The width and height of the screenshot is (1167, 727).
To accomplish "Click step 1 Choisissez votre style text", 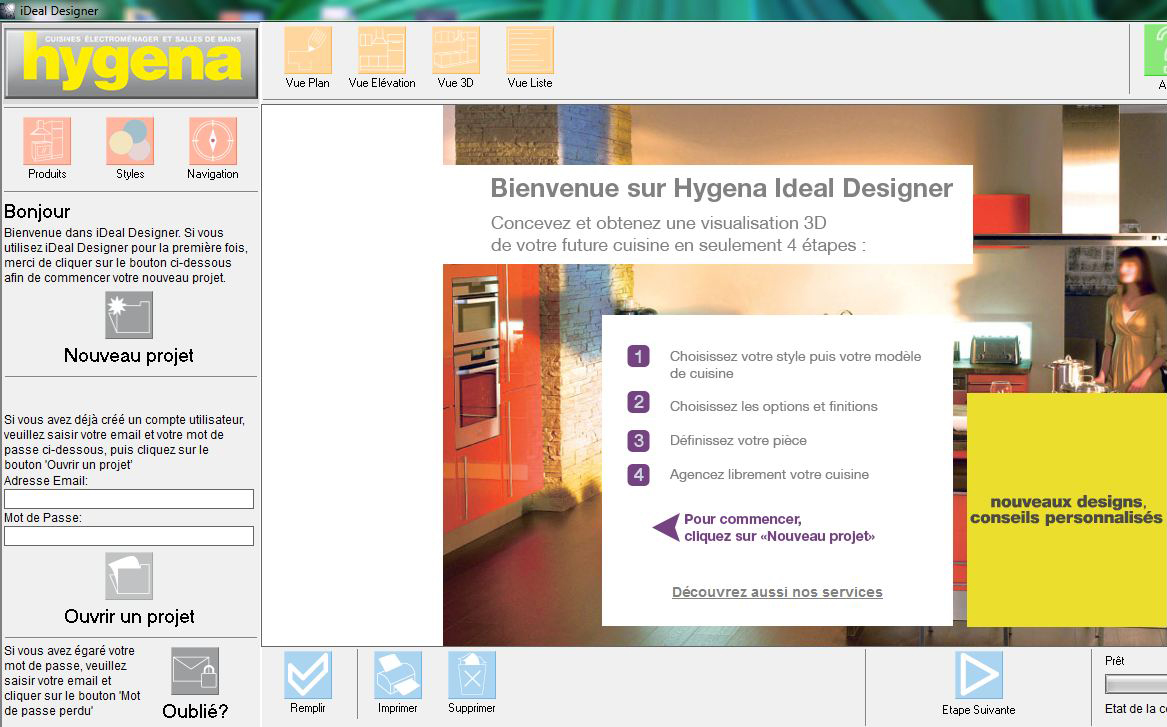I will (x=796, y=365).
